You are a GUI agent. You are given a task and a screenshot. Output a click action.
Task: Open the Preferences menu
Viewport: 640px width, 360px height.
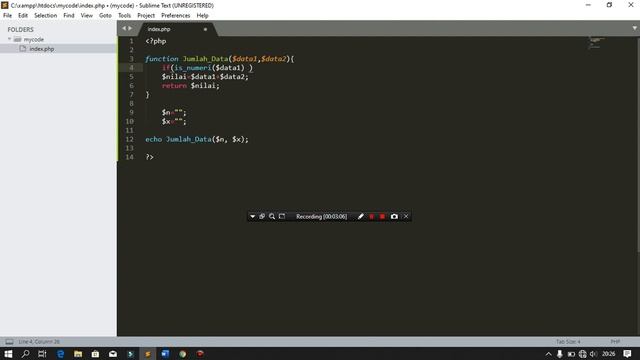(x=176, y=16)
